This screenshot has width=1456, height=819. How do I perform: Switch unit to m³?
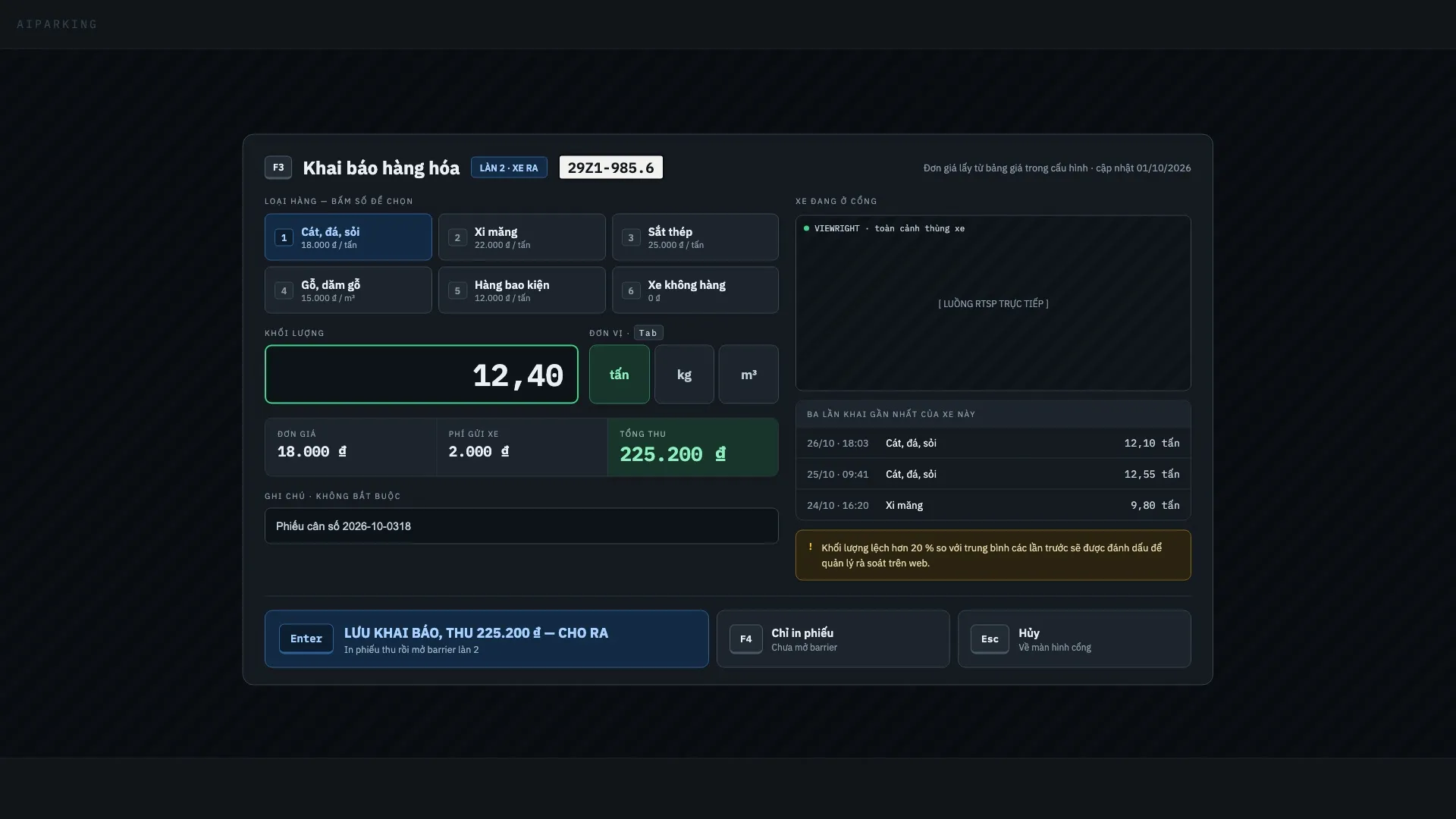pyautogui.click(x=748, y=375)
